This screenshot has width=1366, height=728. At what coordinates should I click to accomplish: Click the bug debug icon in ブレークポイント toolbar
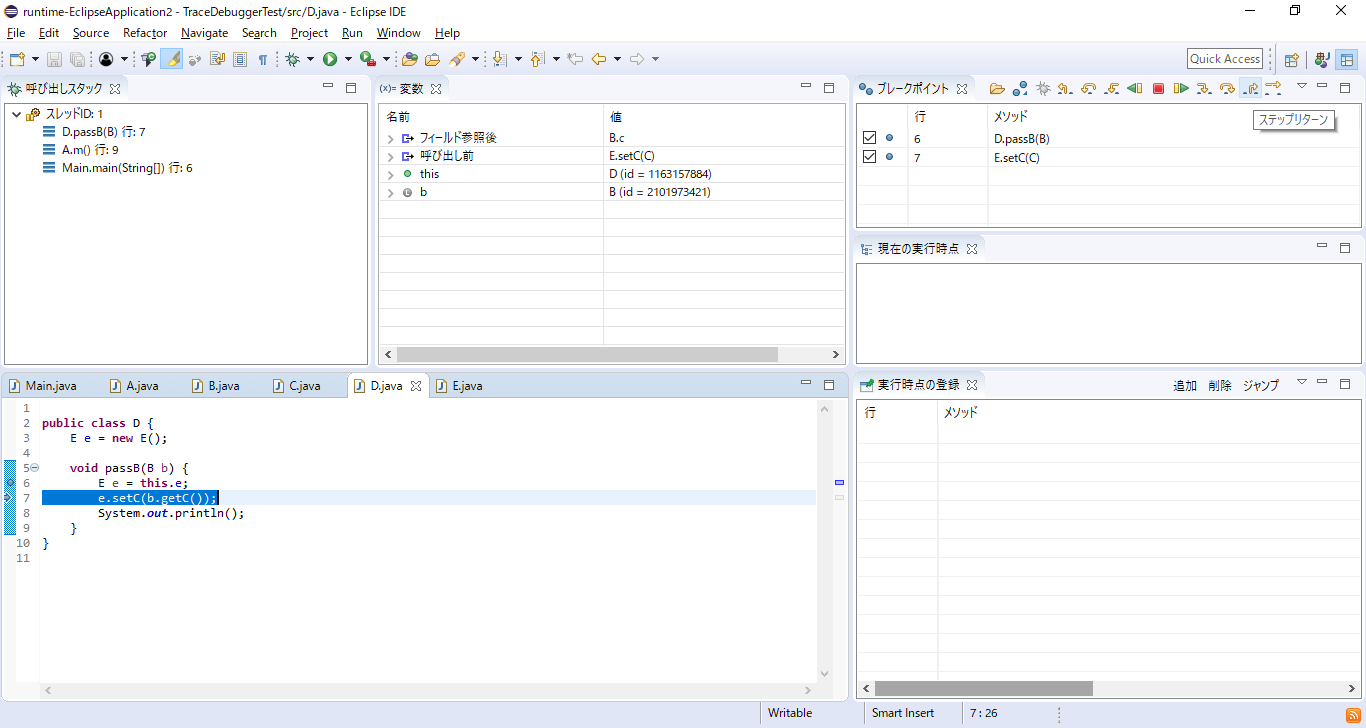[x=1043, y=88]
